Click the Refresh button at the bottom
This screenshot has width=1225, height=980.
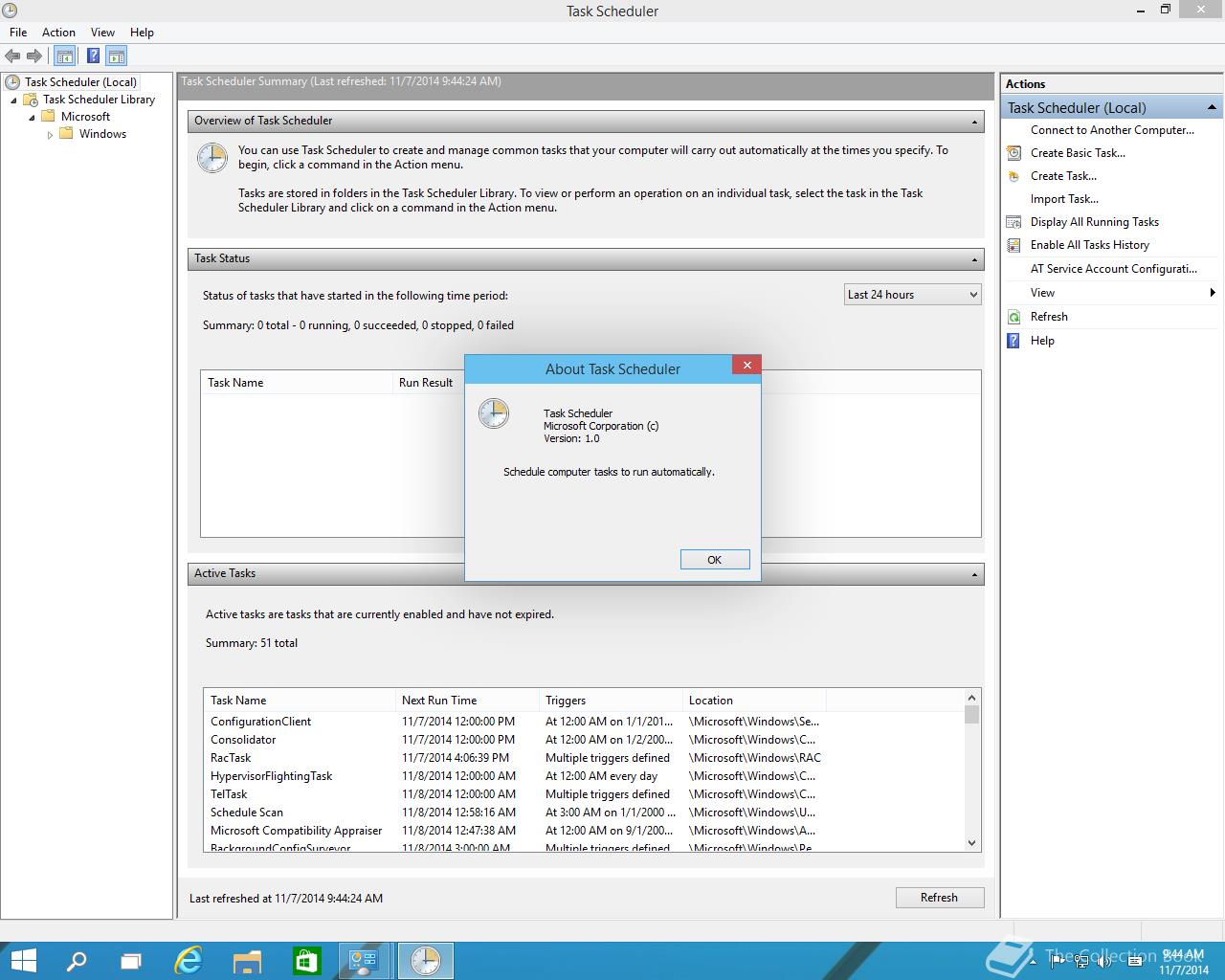[939, 898]
